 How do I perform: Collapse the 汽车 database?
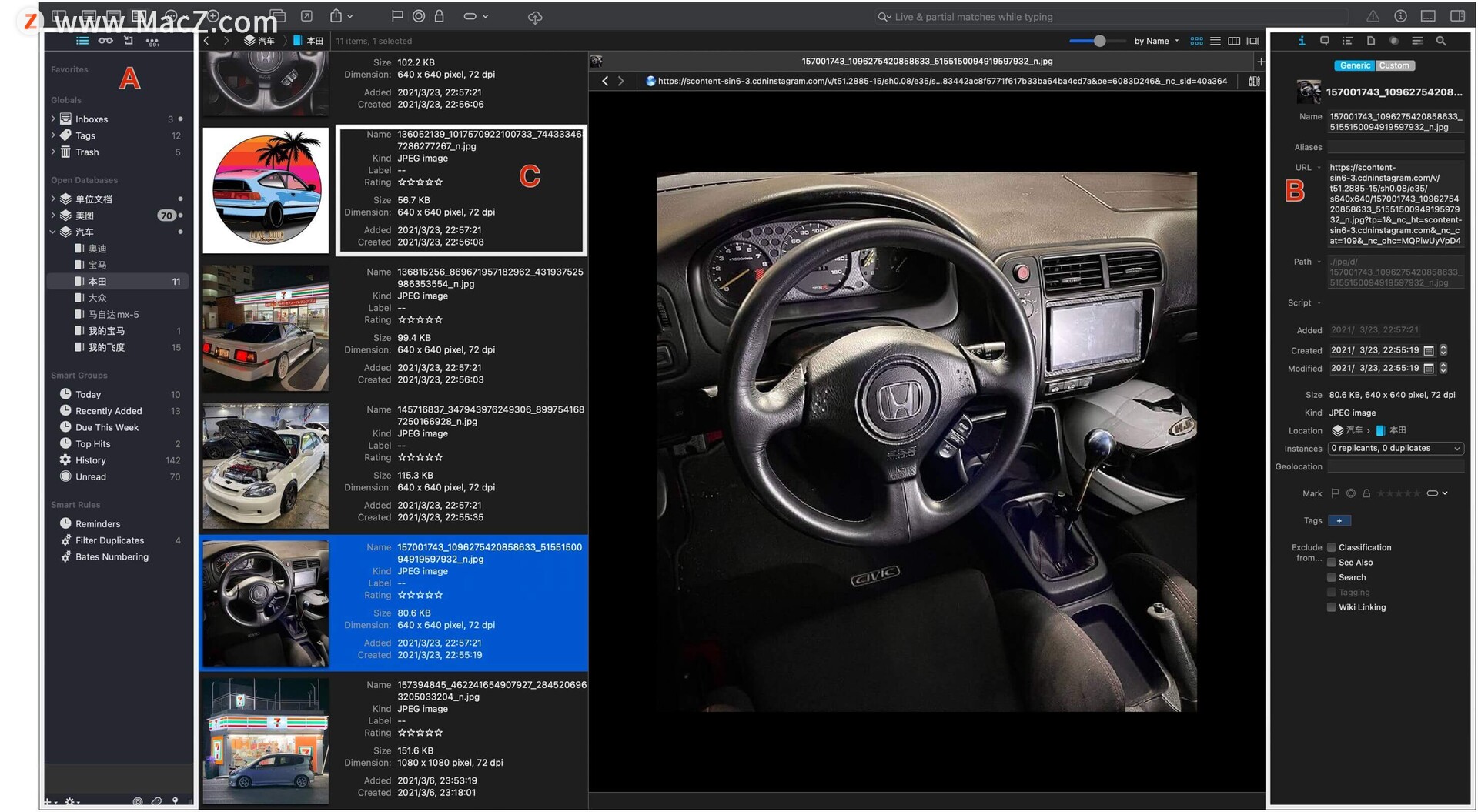click(x=53, y=232)
